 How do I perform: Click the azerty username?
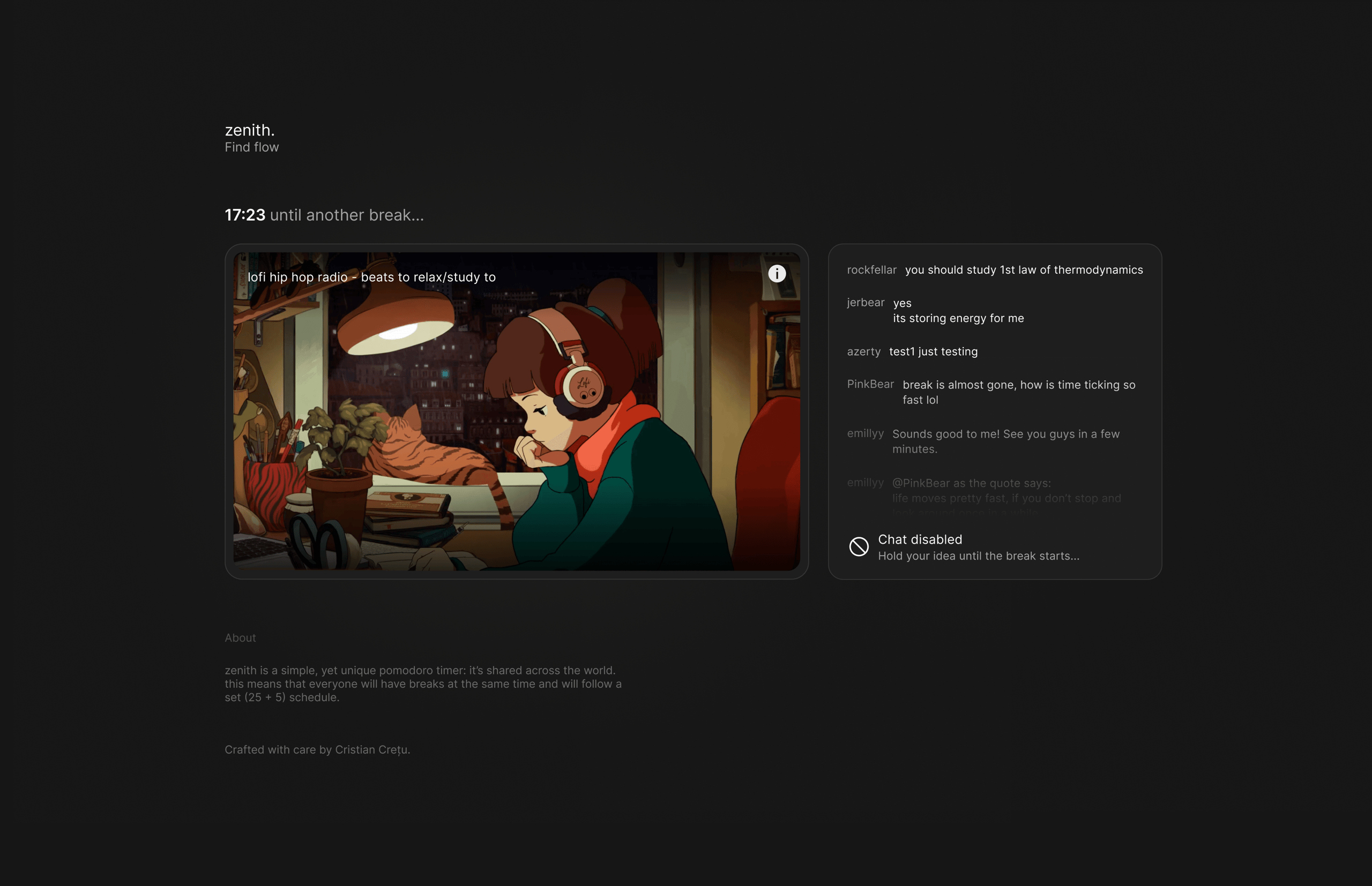864,351
